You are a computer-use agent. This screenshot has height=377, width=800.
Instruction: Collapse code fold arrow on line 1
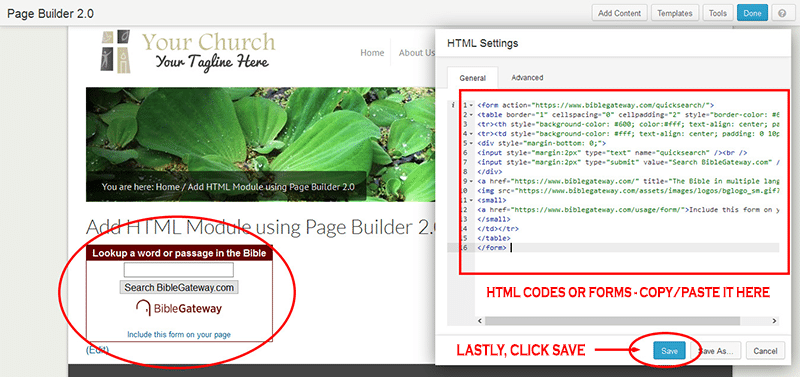471,105
